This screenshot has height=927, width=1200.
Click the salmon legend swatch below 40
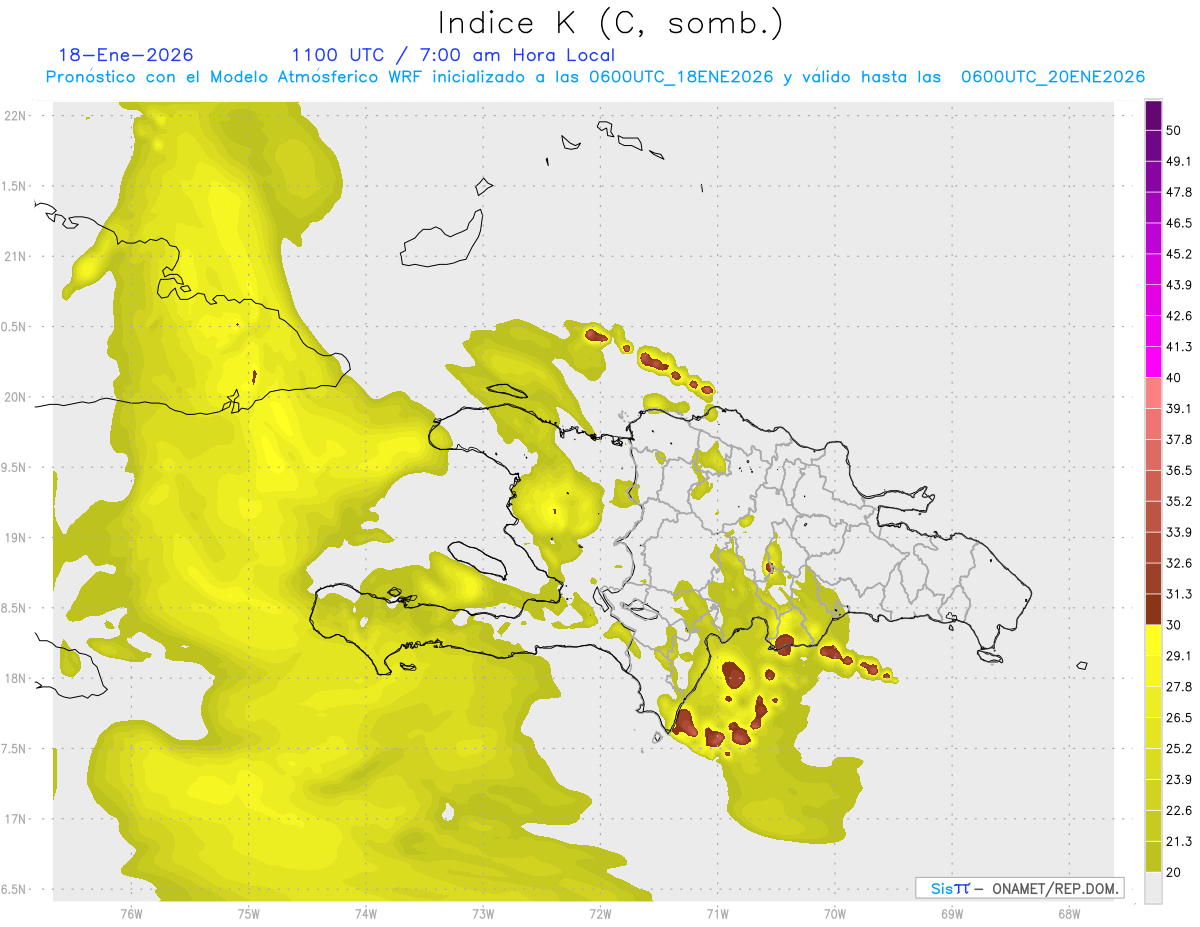coord(1154,393)
